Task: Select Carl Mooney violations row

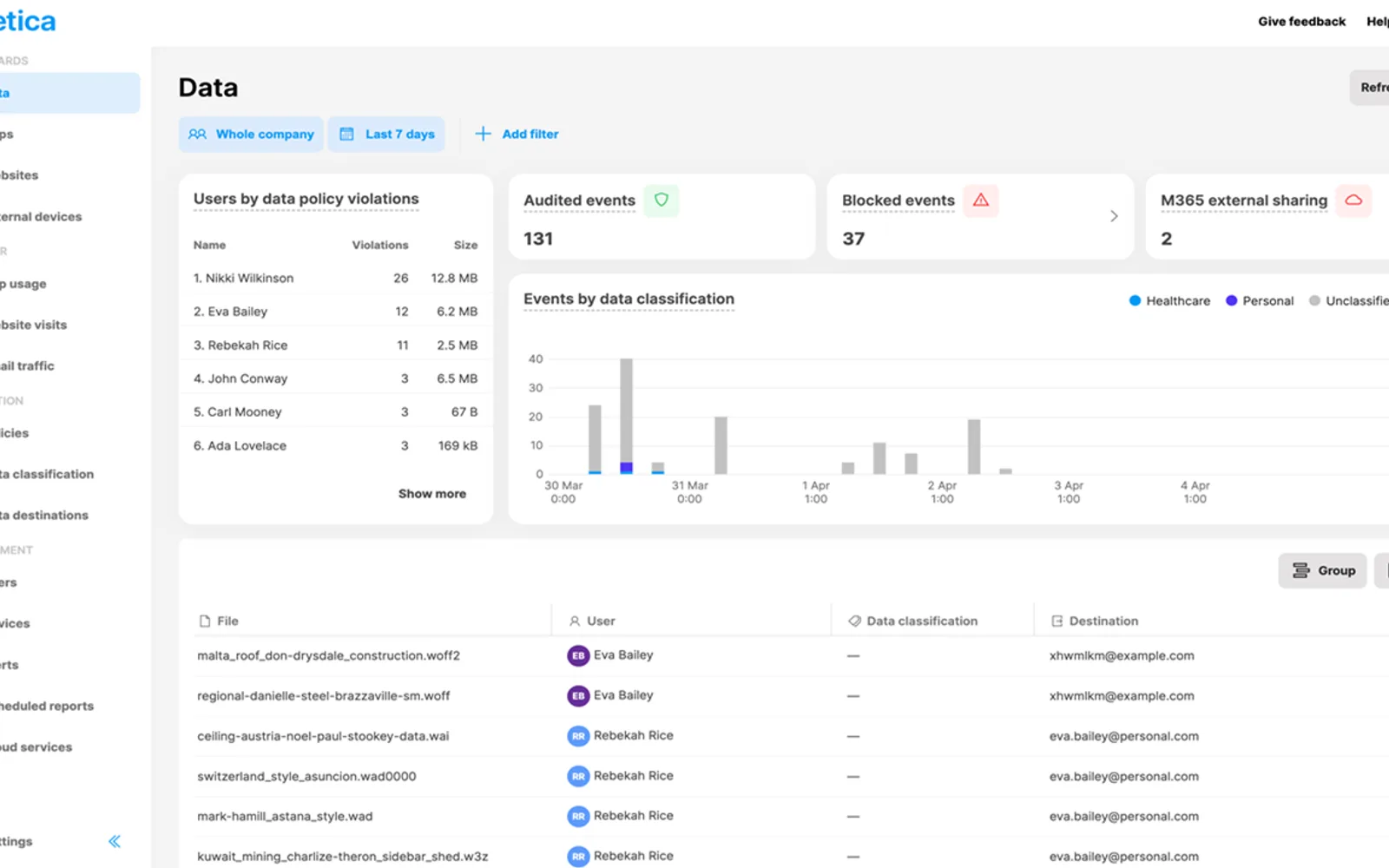Action: pyautogui.click(x=336, y=412)
